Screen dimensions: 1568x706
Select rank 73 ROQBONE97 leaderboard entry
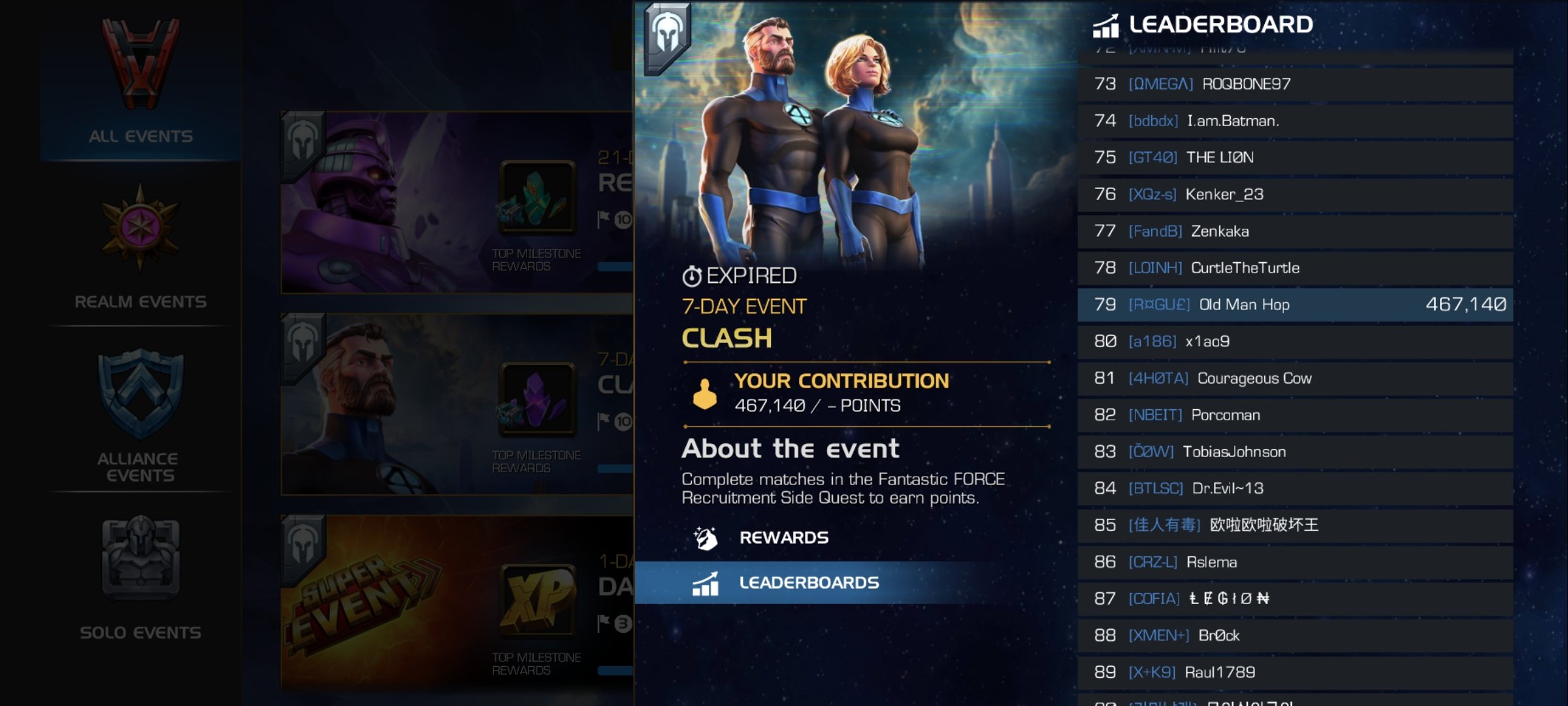click(1295, 84)
